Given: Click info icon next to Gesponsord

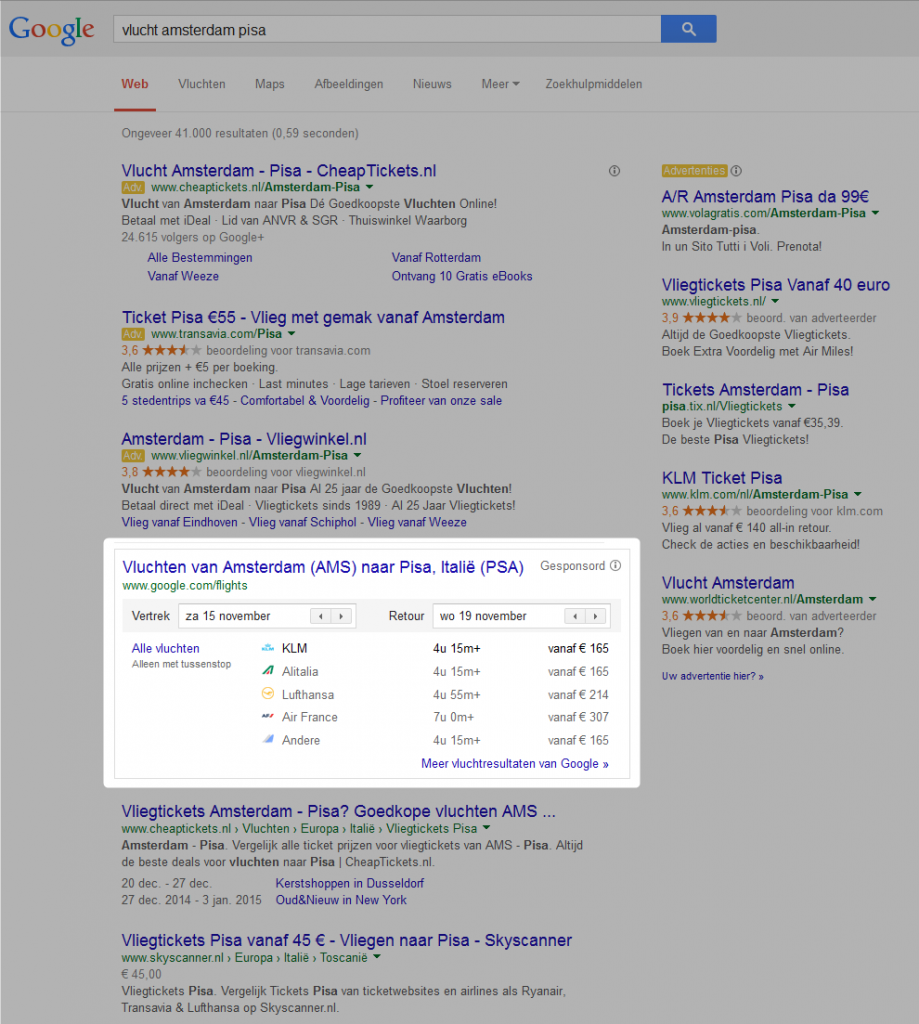Looking at the screenshot, I should click(615, 566).
